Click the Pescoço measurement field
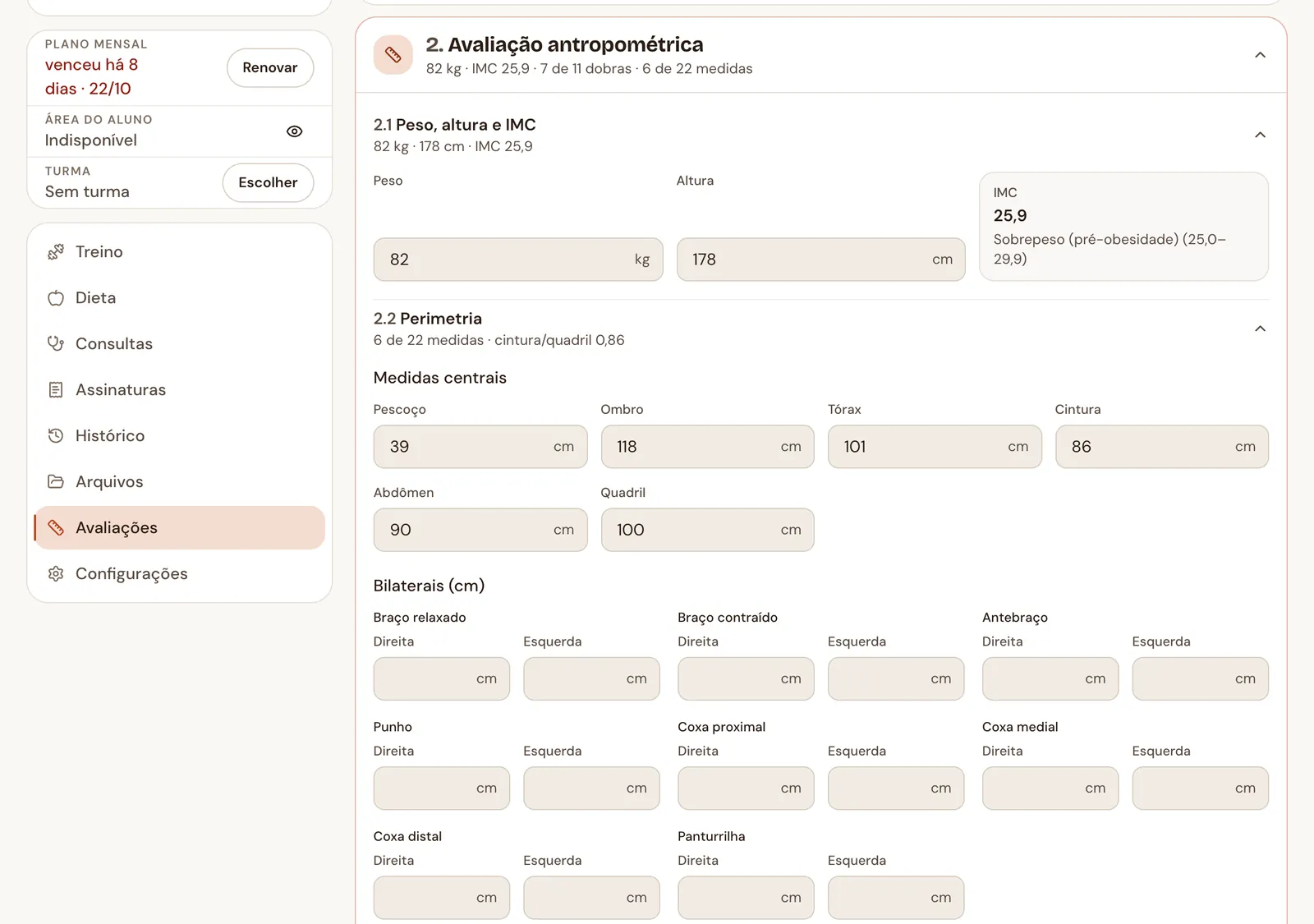 coord(480,447)
